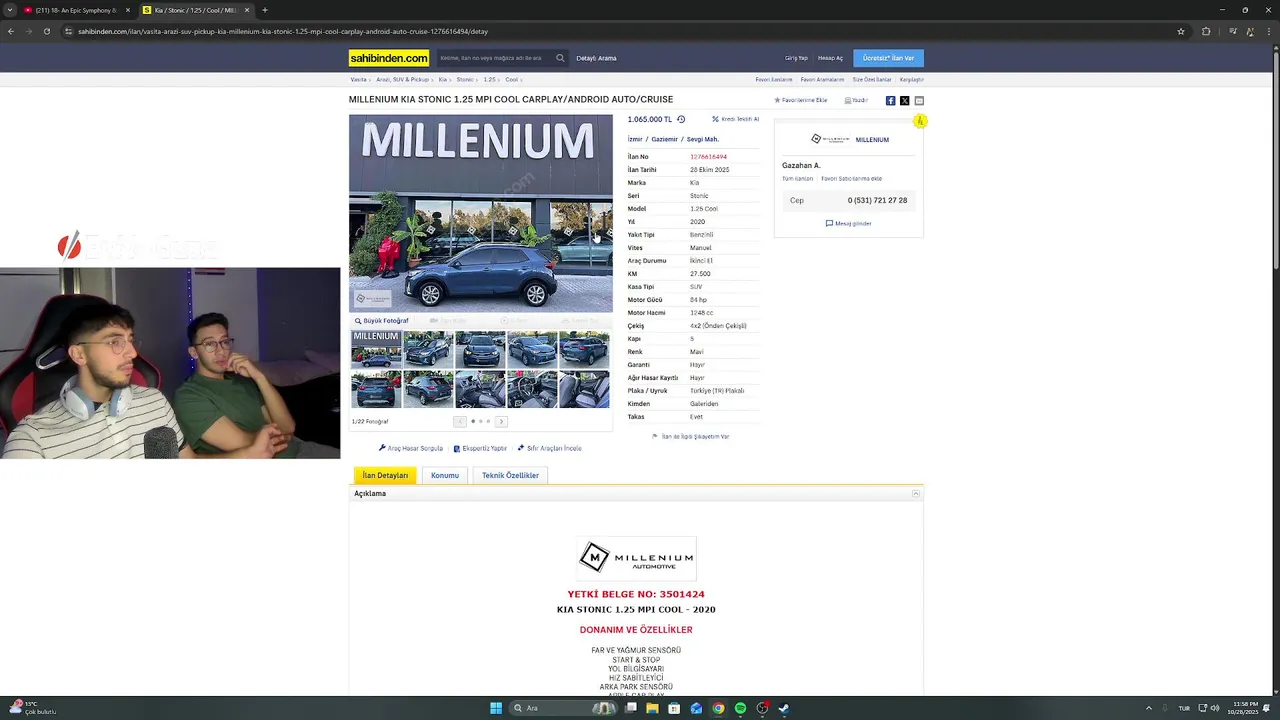Share listing on Facebook
The width and height of the screenshot is (1280, 720).
point(890,100)
